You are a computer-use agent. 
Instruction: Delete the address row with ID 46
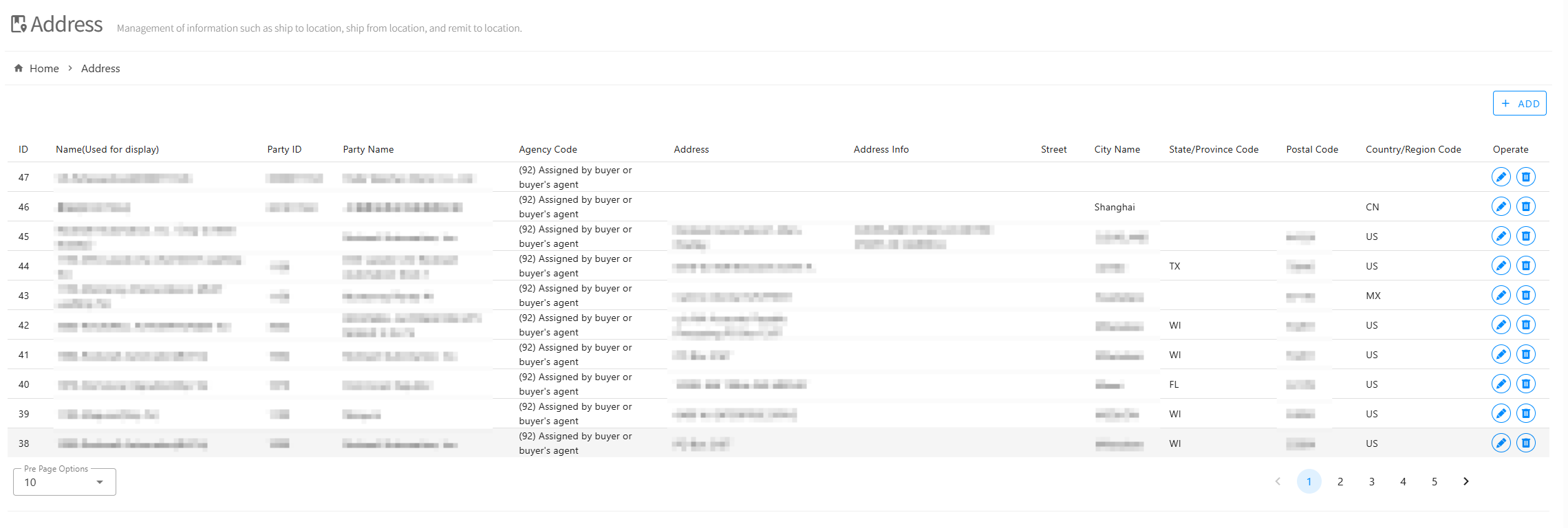(1525, 207)
